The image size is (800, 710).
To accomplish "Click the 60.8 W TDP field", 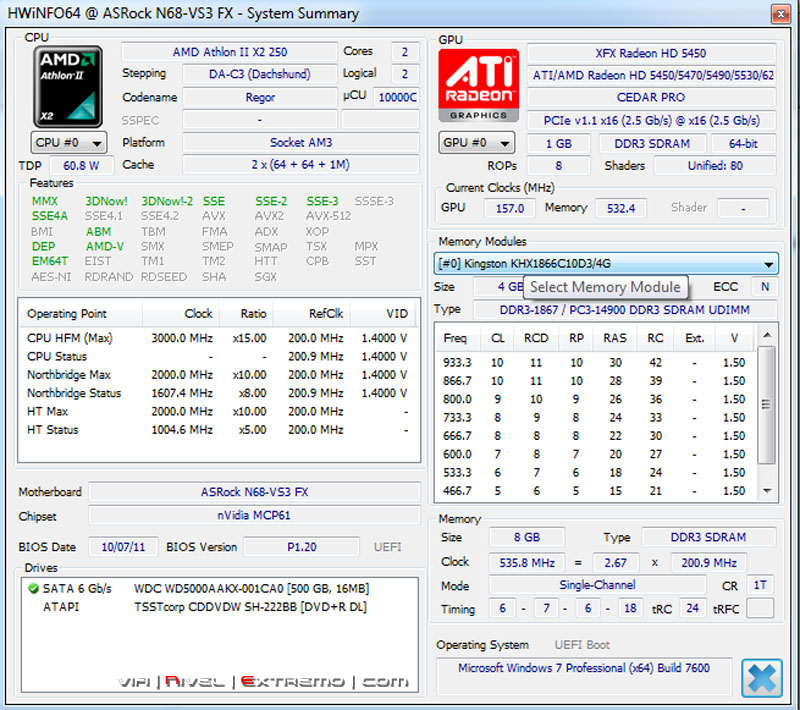I will click(81, 166).
